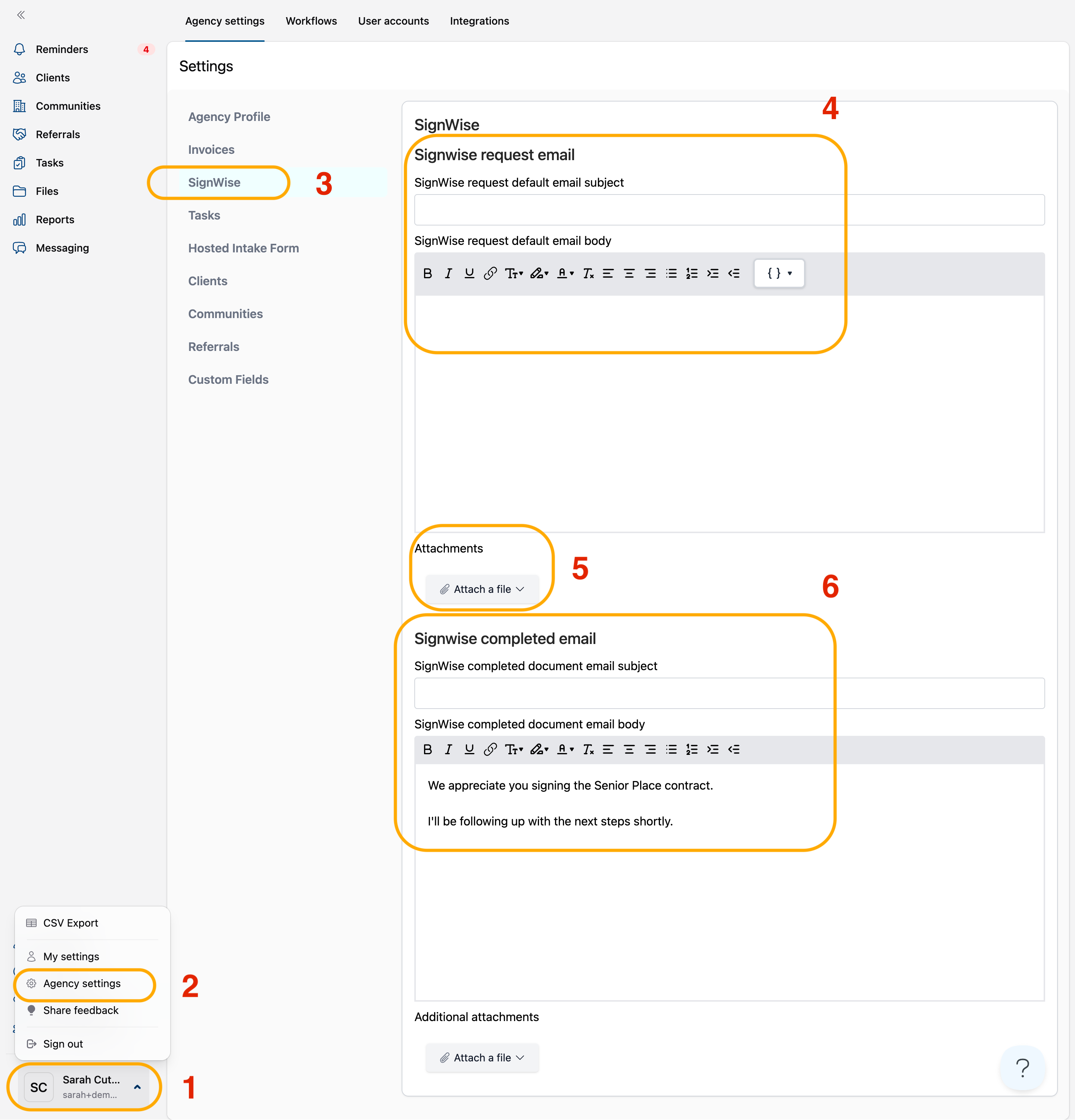Collapse the left sidebar with double chevron
Image resolution: width=1075 pixels, height=1120 pixels.
click(21, 15)
